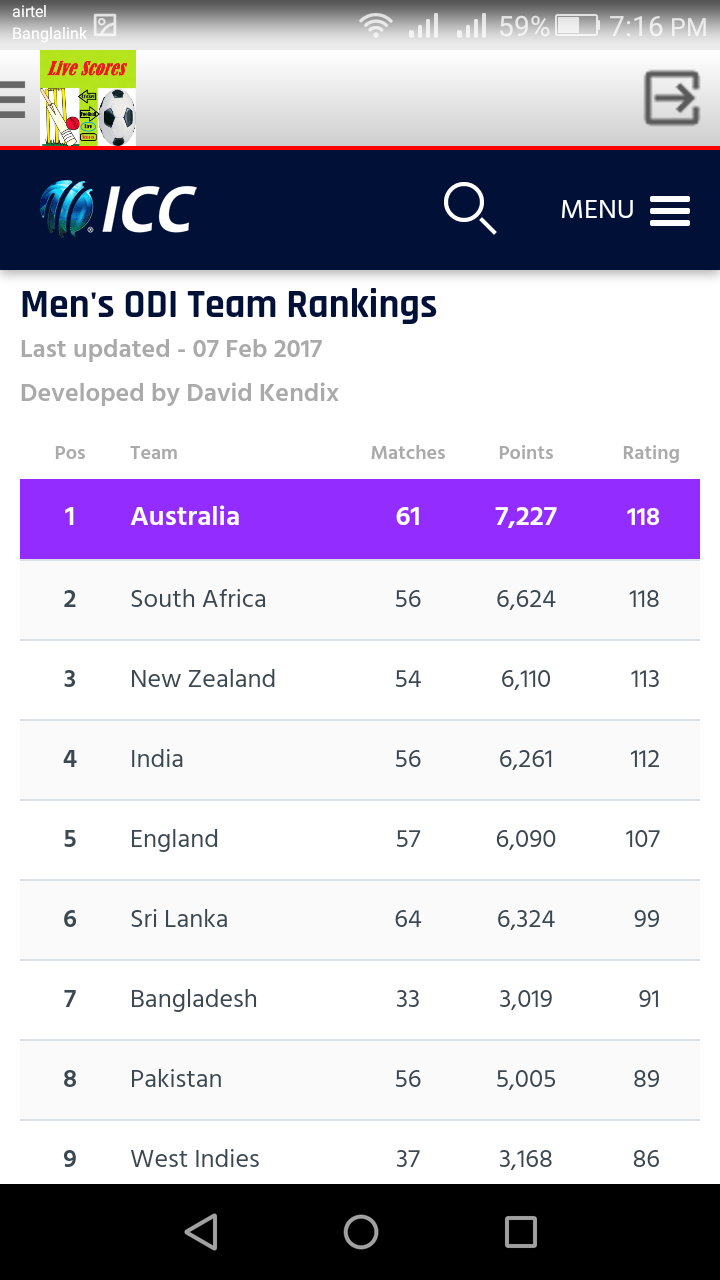Viewport: 720px width, 1280px height.
Task: Tap the Live Scores app logo
Action: point(88,99)
